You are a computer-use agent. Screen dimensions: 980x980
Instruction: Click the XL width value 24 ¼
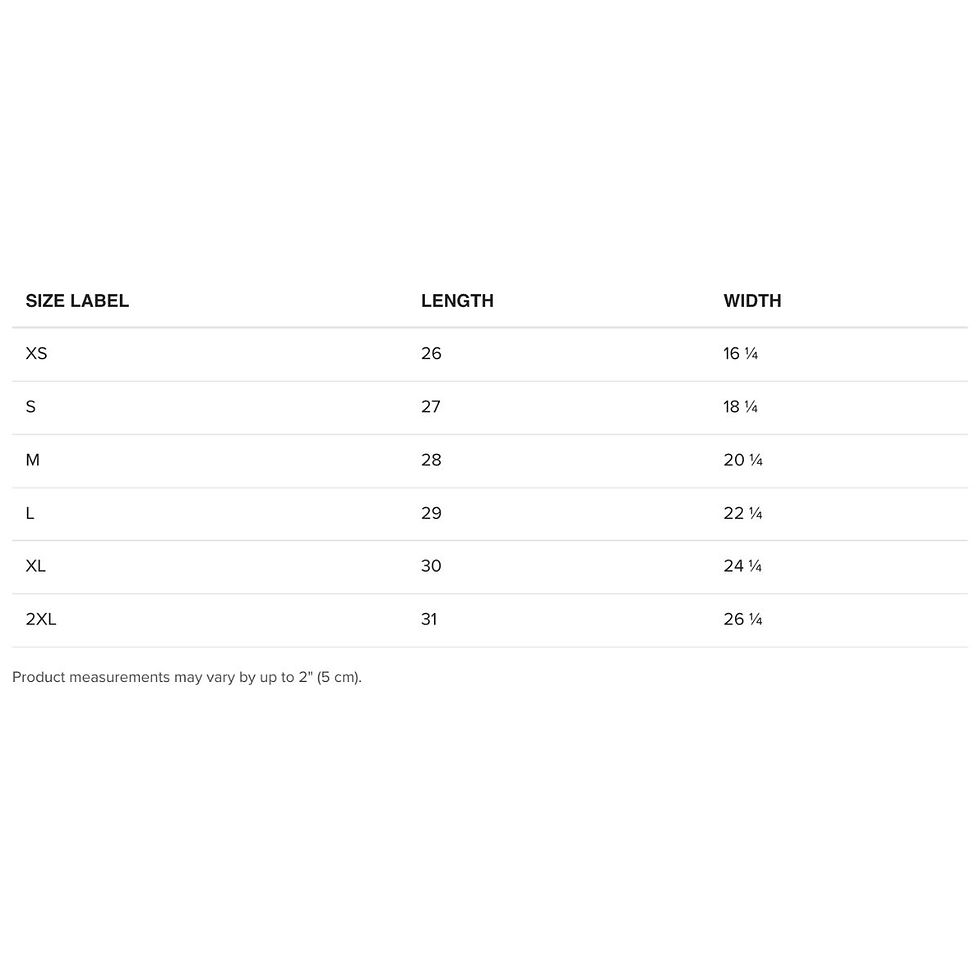tap(742, 566)
